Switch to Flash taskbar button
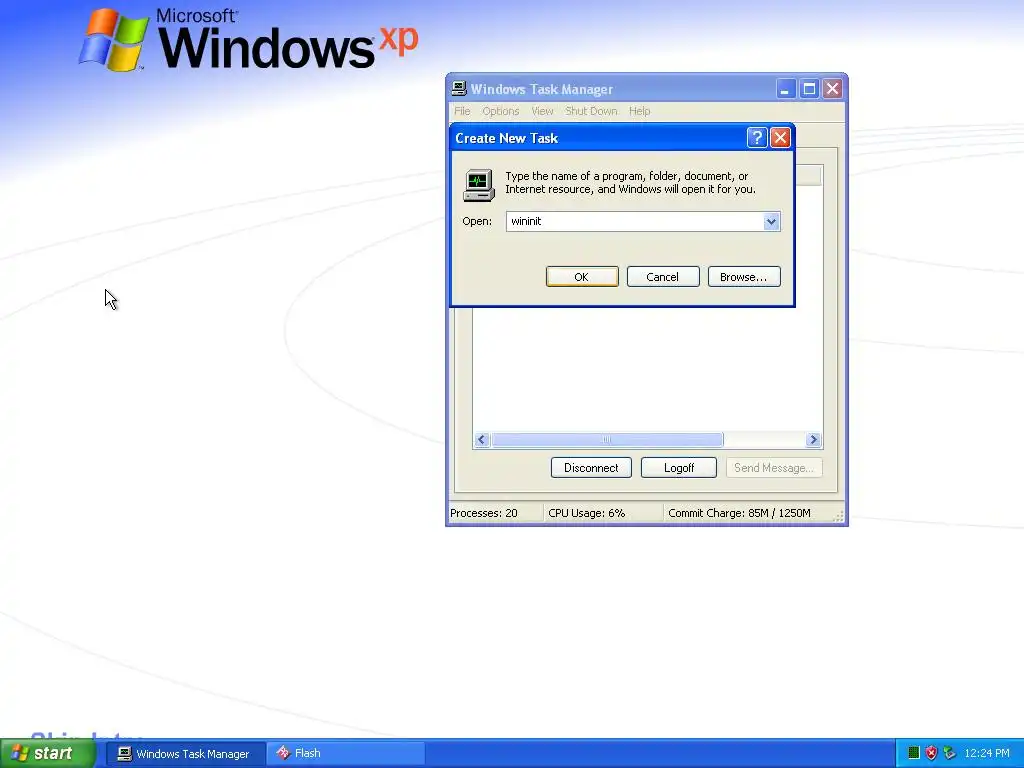The width and height of the screenshot is (1024, 768). coord(344,754)
